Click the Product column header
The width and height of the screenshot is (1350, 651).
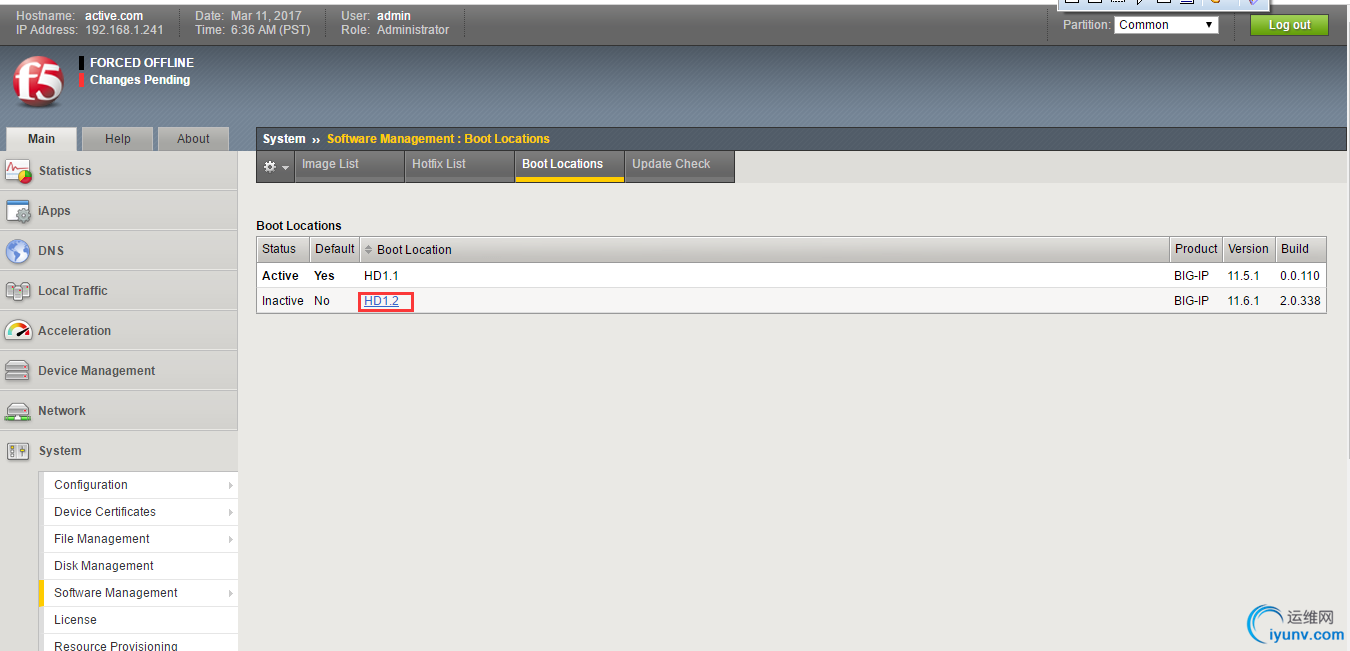click(1196, 249)
